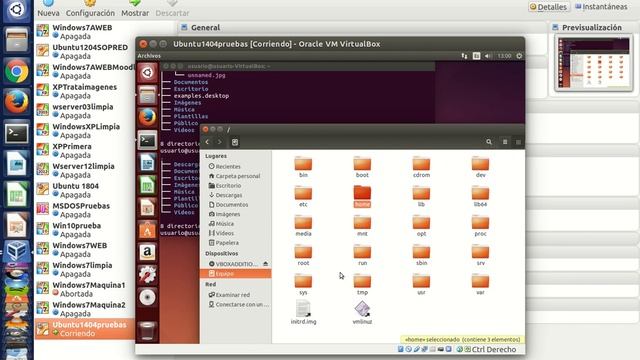Viewport: 640px width, 360px height.
Task: Select the Ubuntu1204SOPRED virtual machine
Action: coord(85,51)
